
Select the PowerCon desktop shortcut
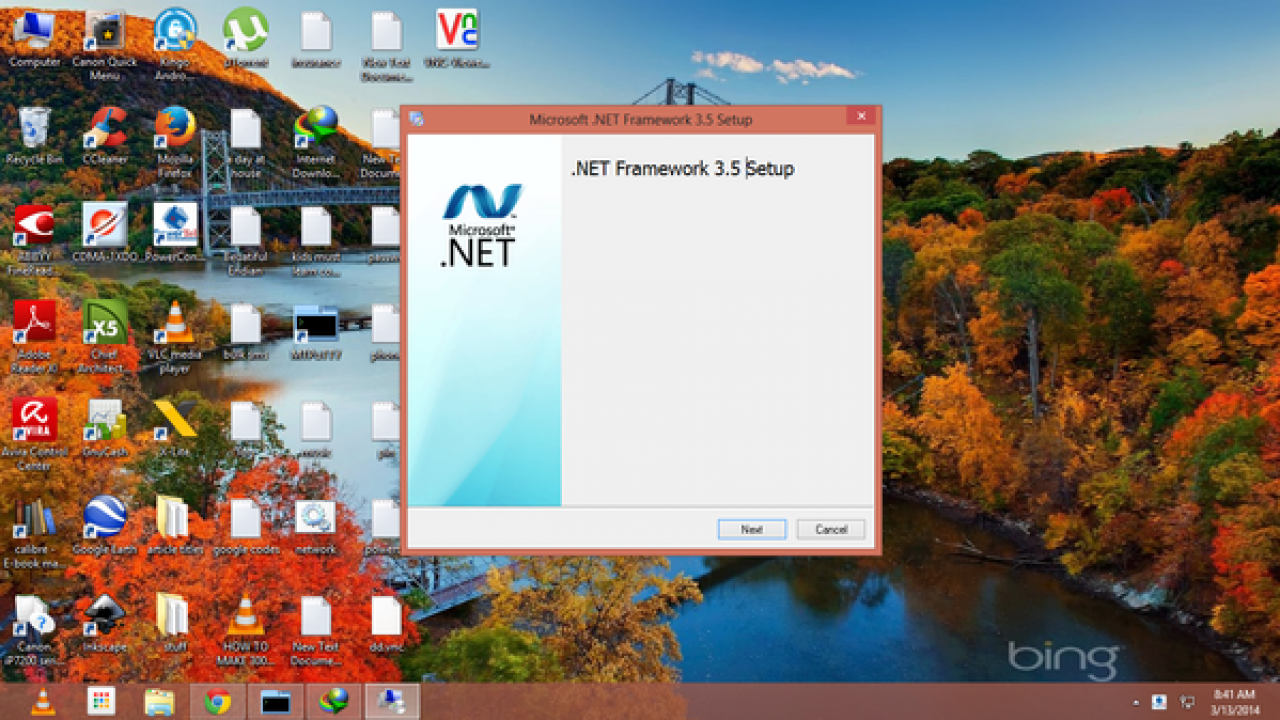point(175,232)
